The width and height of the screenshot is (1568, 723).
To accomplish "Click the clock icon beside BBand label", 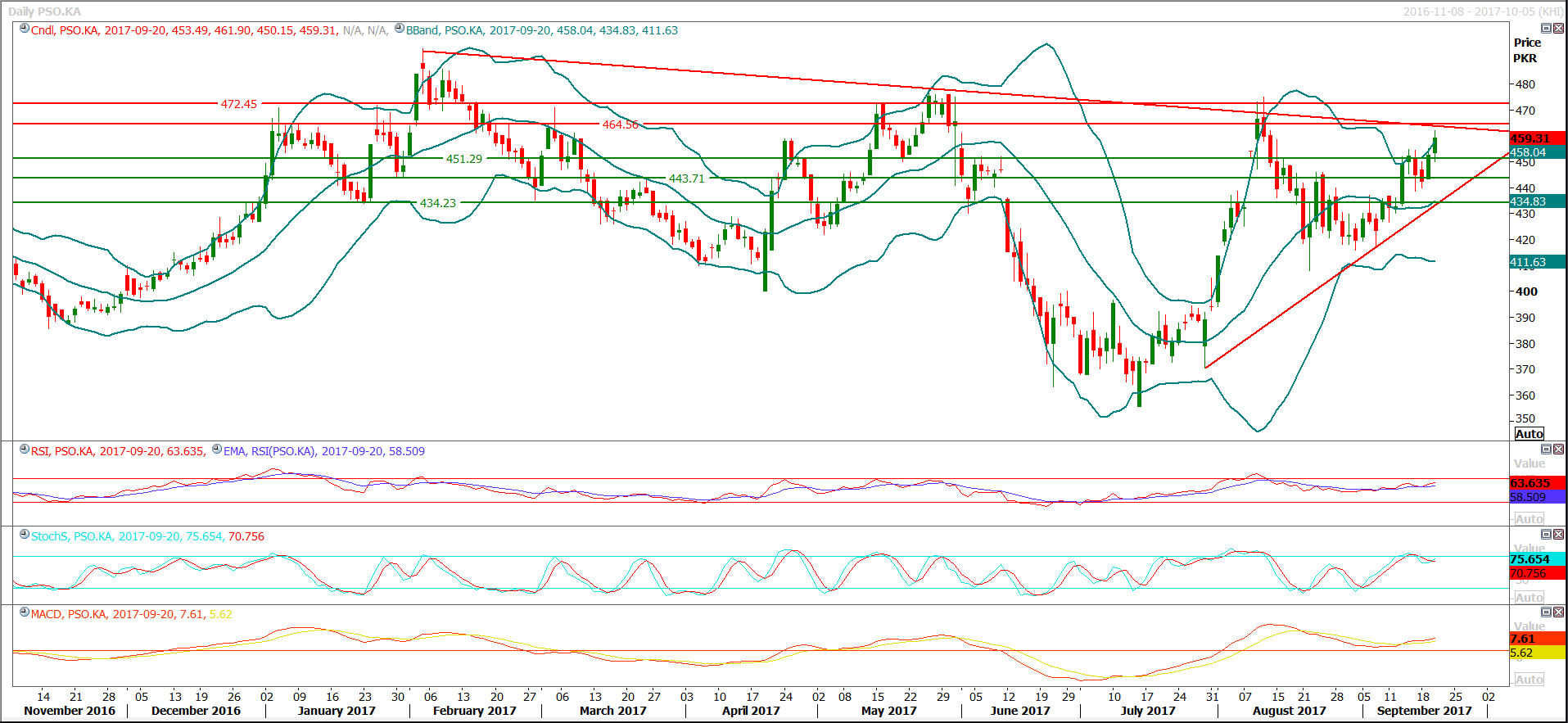I will (x=400, y=29).
